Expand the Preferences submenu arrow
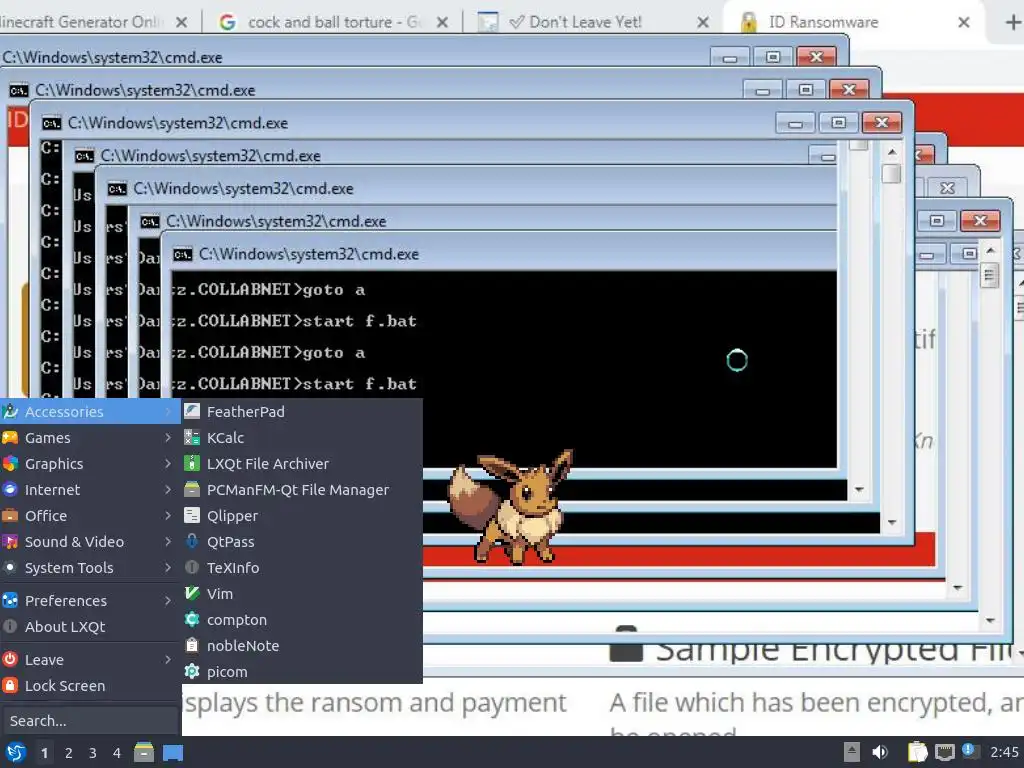This screenshot has height=768, width=1024. click(168, 600)
